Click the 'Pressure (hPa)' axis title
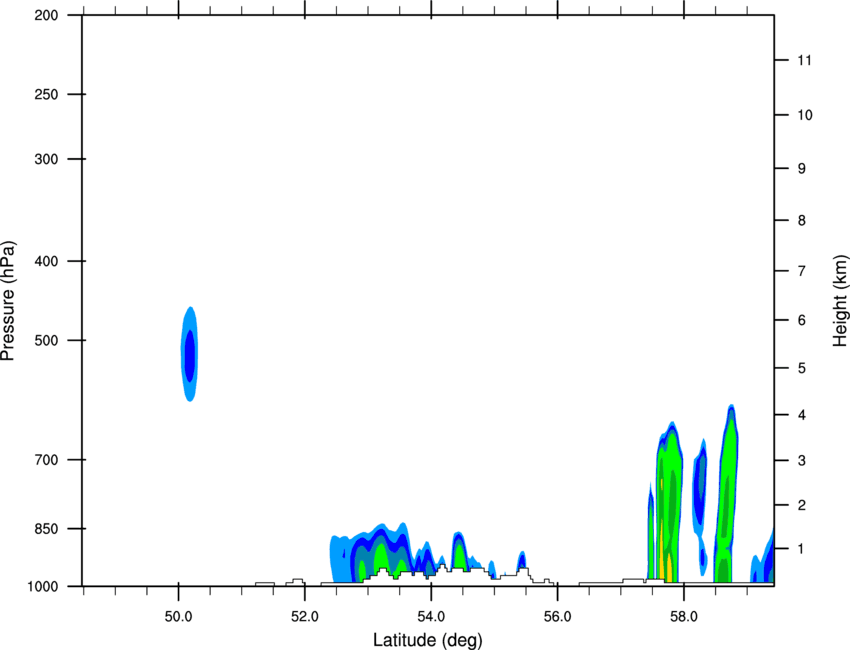850x650 pixels. click(8, 301)
